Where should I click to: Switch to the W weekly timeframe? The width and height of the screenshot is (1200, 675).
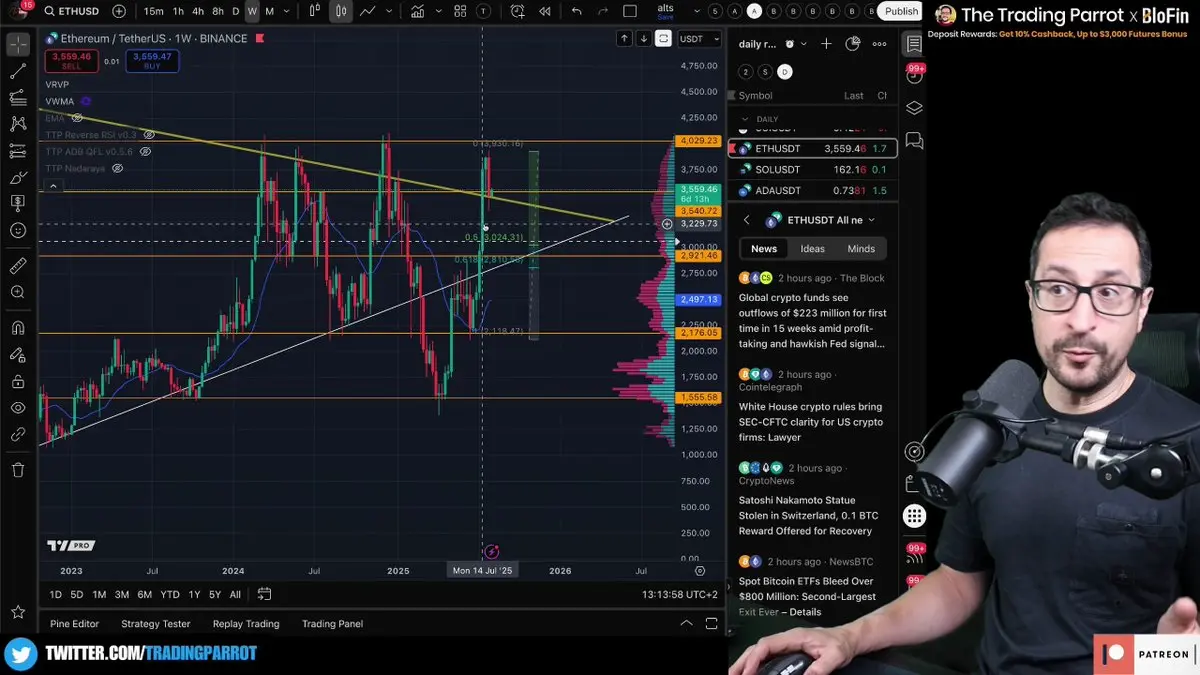tap(252, 11)
